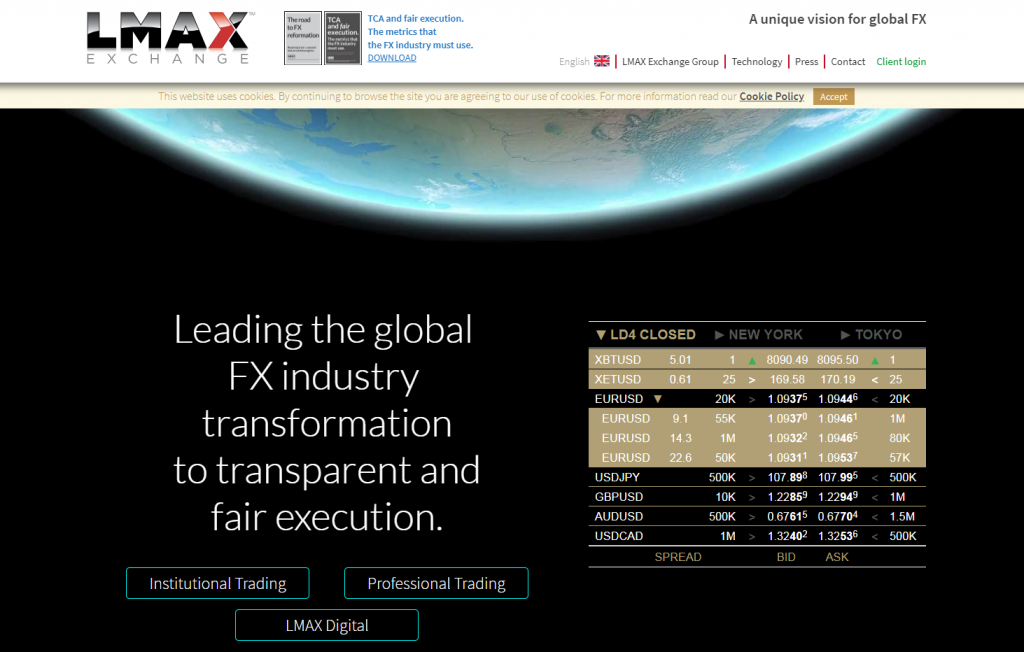Click the SPREAD column label
This screenshot has width=1024, height=652.
(678, 557)
